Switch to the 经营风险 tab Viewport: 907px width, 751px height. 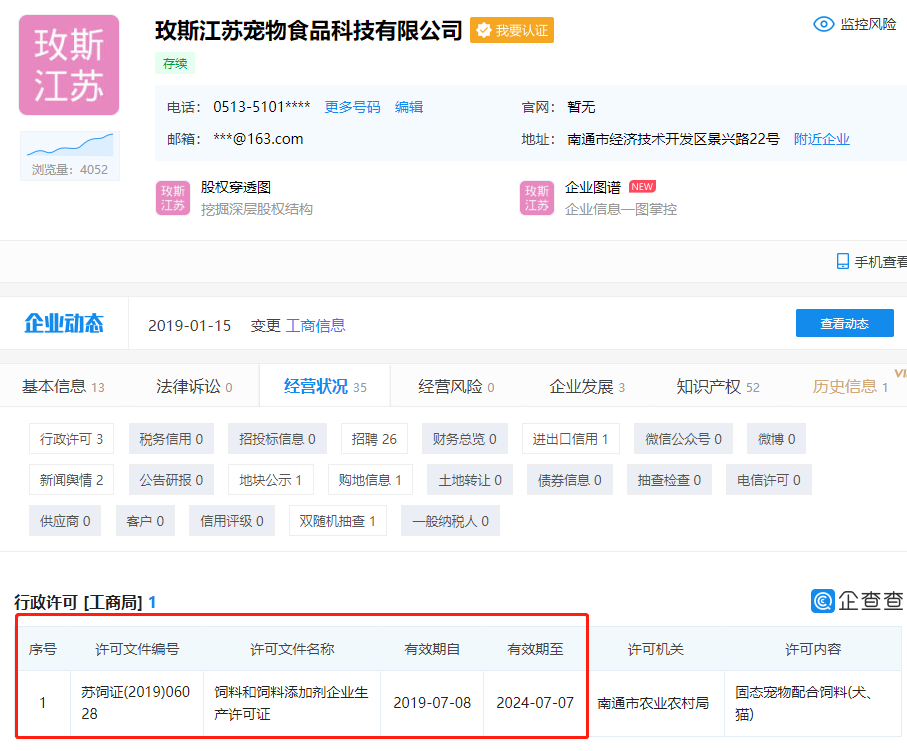coord(456,386)
